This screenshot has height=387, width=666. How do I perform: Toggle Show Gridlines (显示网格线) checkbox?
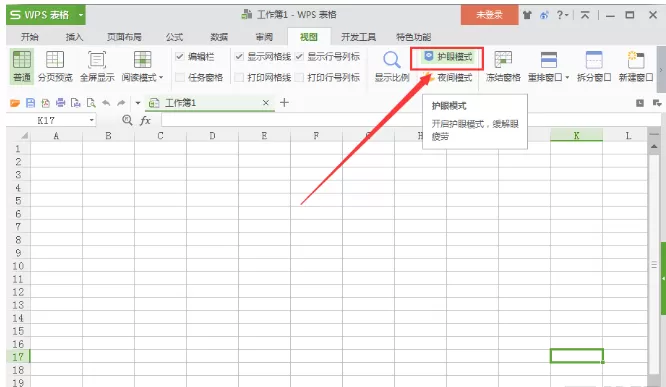point(239,56)
